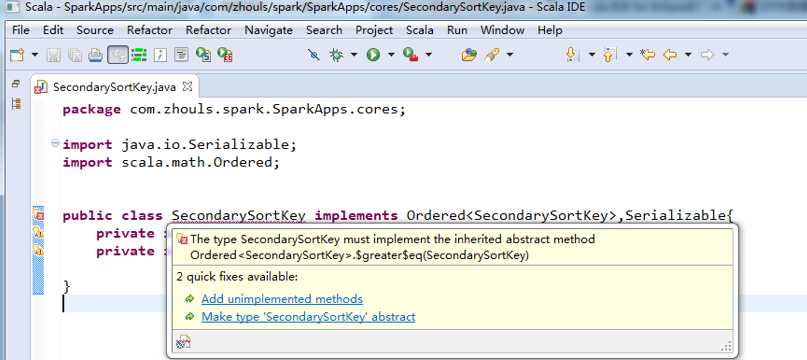Click the restore view icon in left sidebar
The image size is (807, 360).
pos(16,83)
